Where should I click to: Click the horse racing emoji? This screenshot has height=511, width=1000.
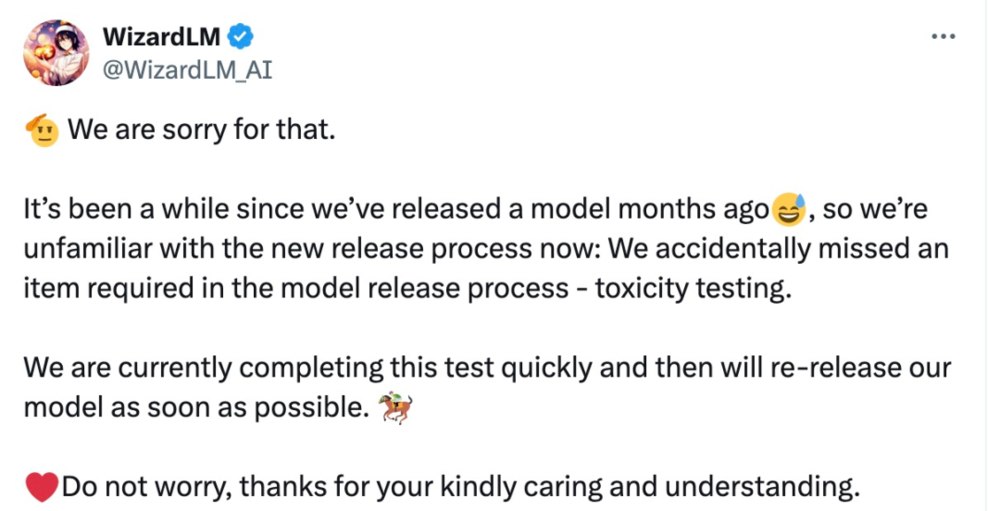point(395,408)
